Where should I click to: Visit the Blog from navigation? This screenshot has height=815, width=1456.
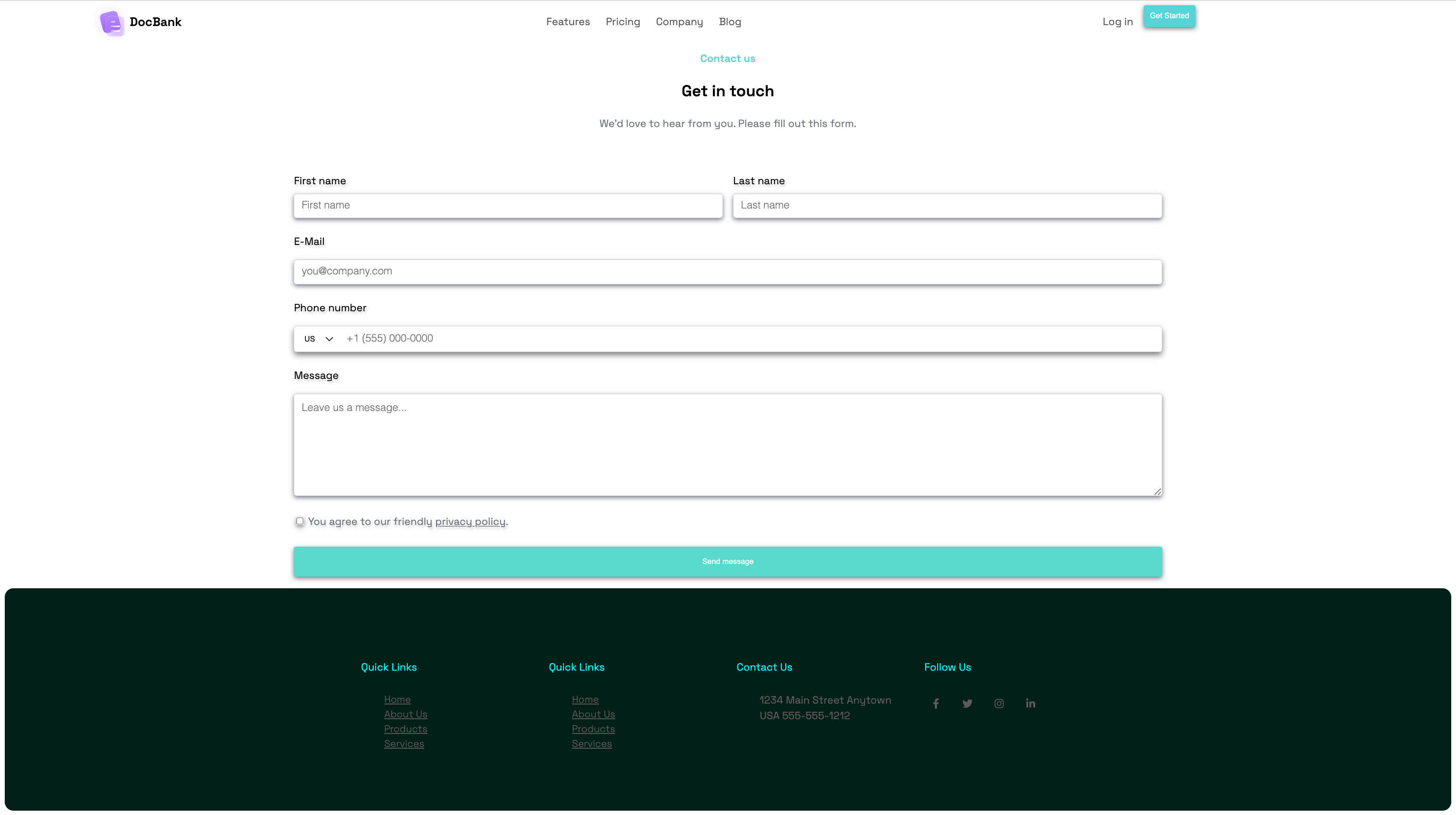click(729, 22)
